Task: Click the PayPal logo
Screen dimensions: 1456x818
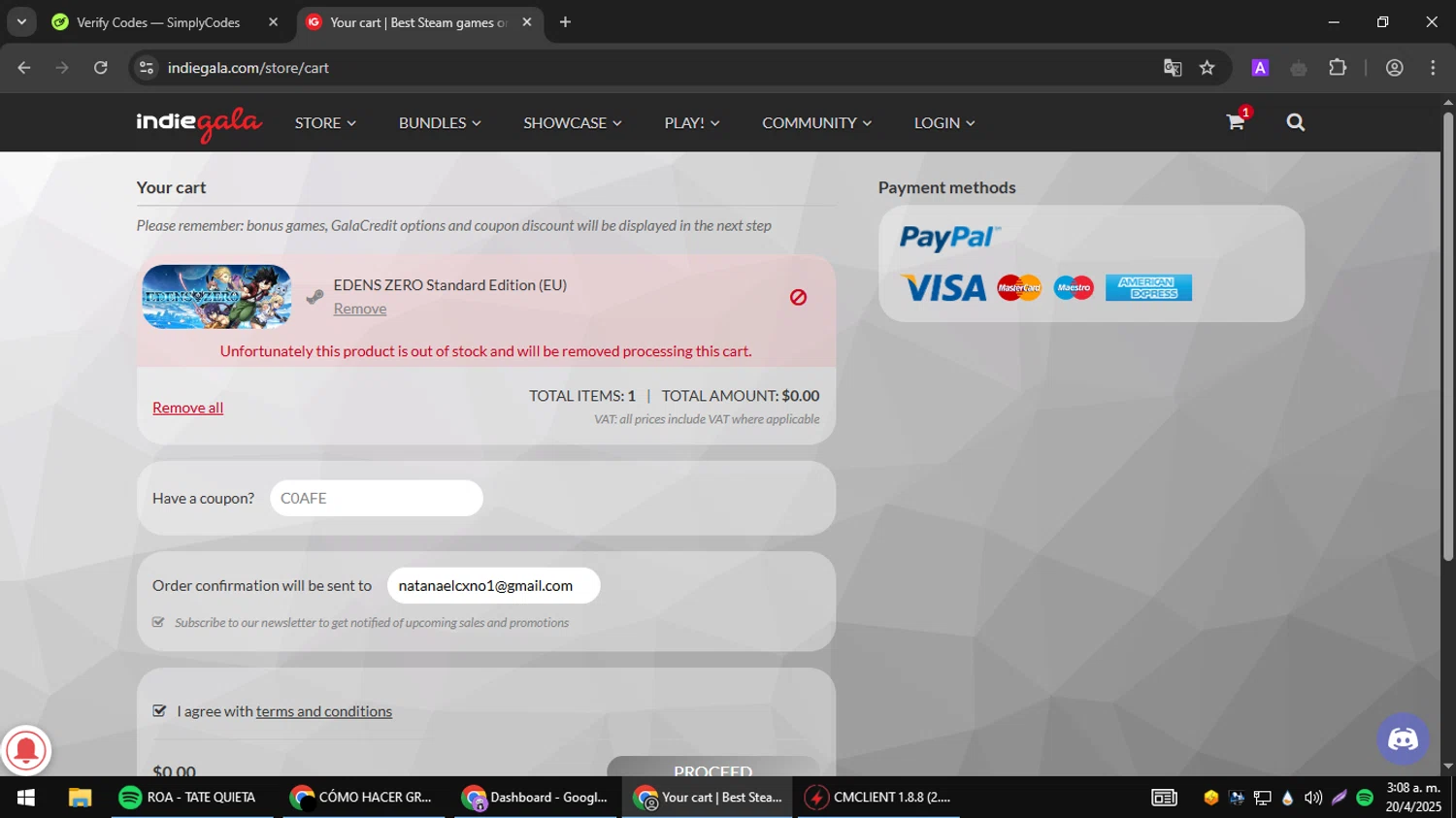Action: coord(949,238)
